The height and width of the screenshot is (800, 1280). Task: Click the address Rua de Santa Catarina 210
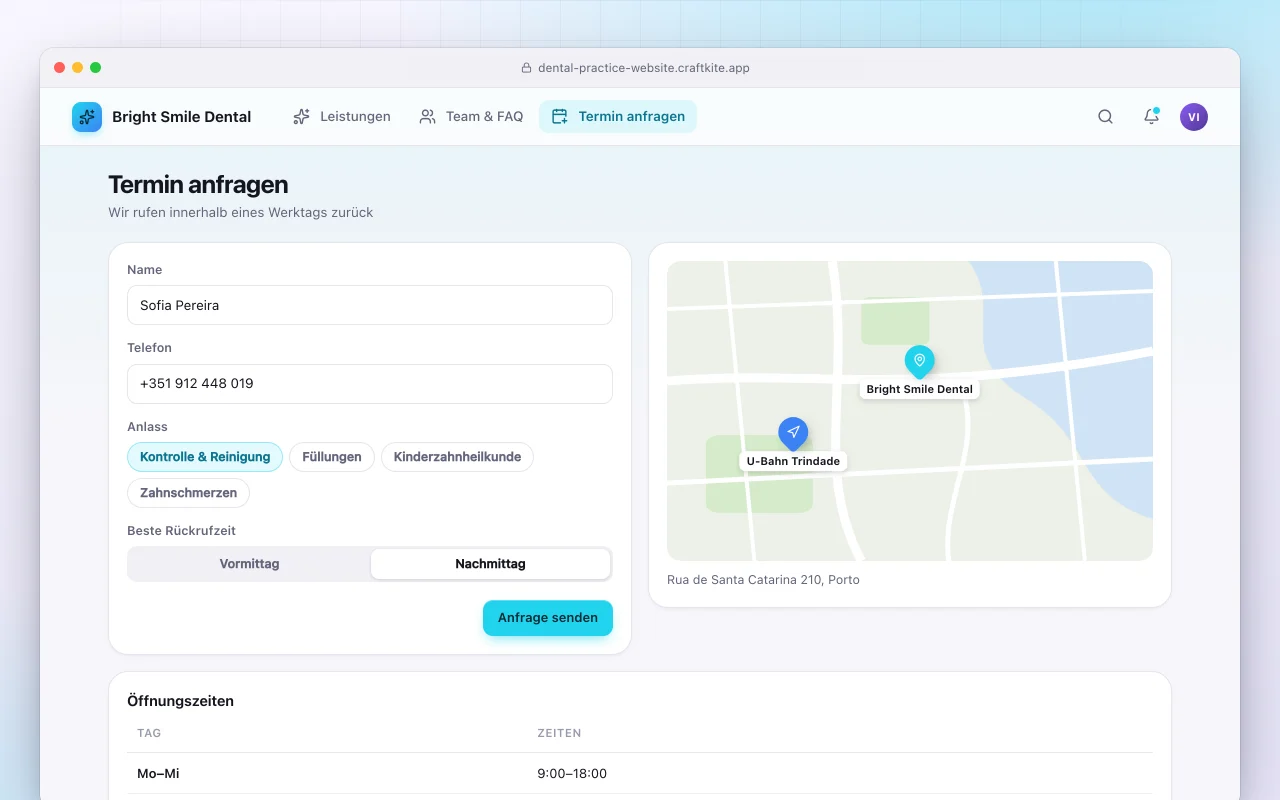click(x=763, y=580)
